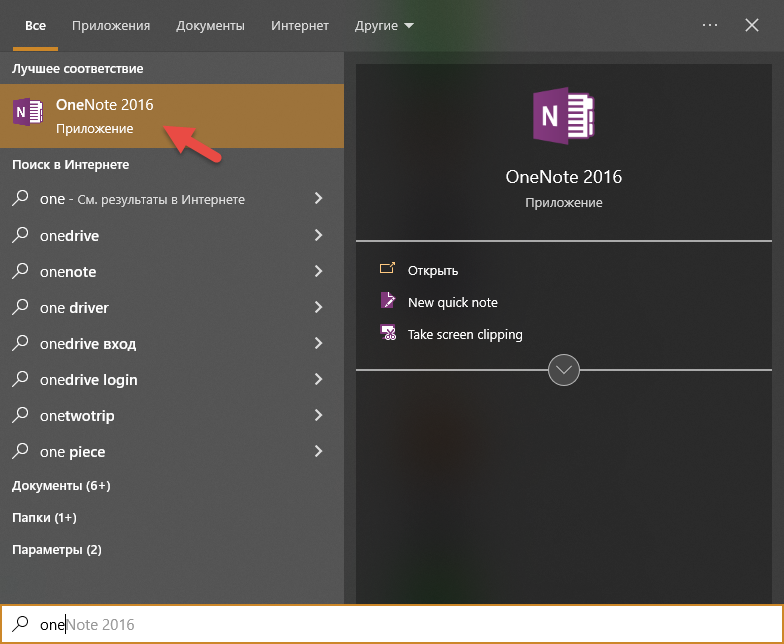The height and width of the screenshot is (644, 784).
Task: Click into the search box with 'one'
Action: pyautogui.click(x=392, y=624)
